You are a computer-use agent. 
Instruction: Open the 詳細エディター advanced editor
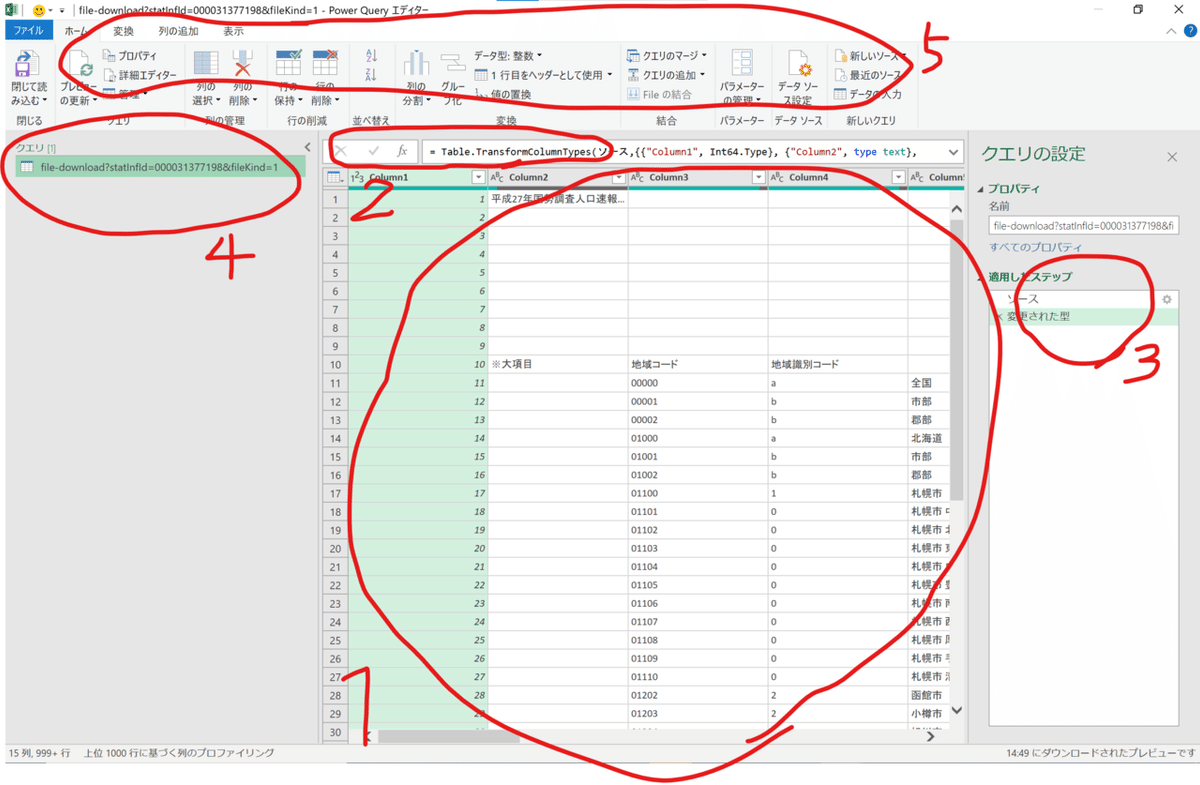[140, 75]
